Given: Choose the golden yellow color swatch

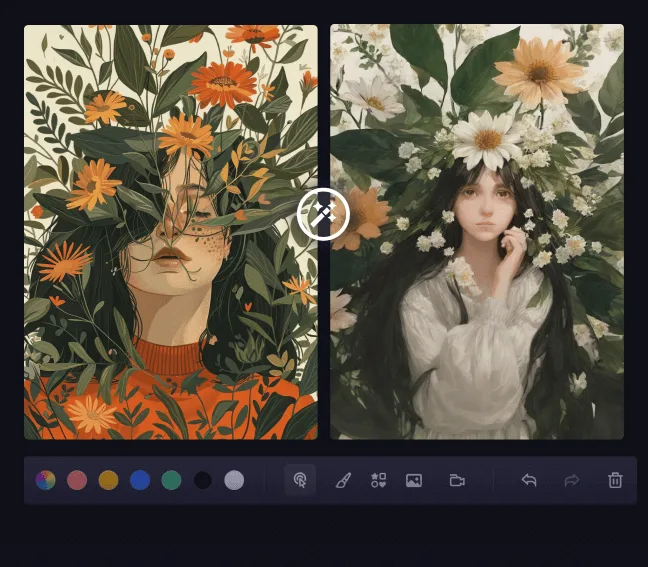Looking at the screenshot, I should 108,480.
